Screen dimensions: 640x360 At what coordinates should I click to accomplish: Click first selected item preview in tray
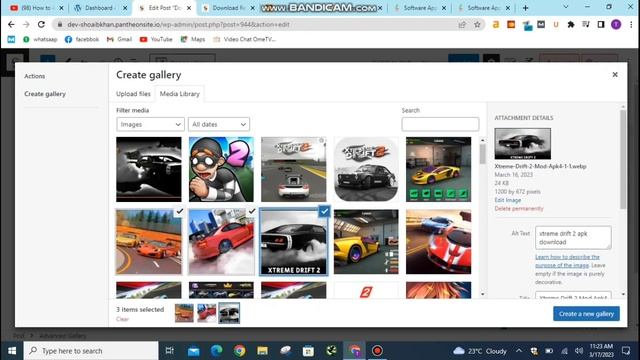tap(184, 313)
